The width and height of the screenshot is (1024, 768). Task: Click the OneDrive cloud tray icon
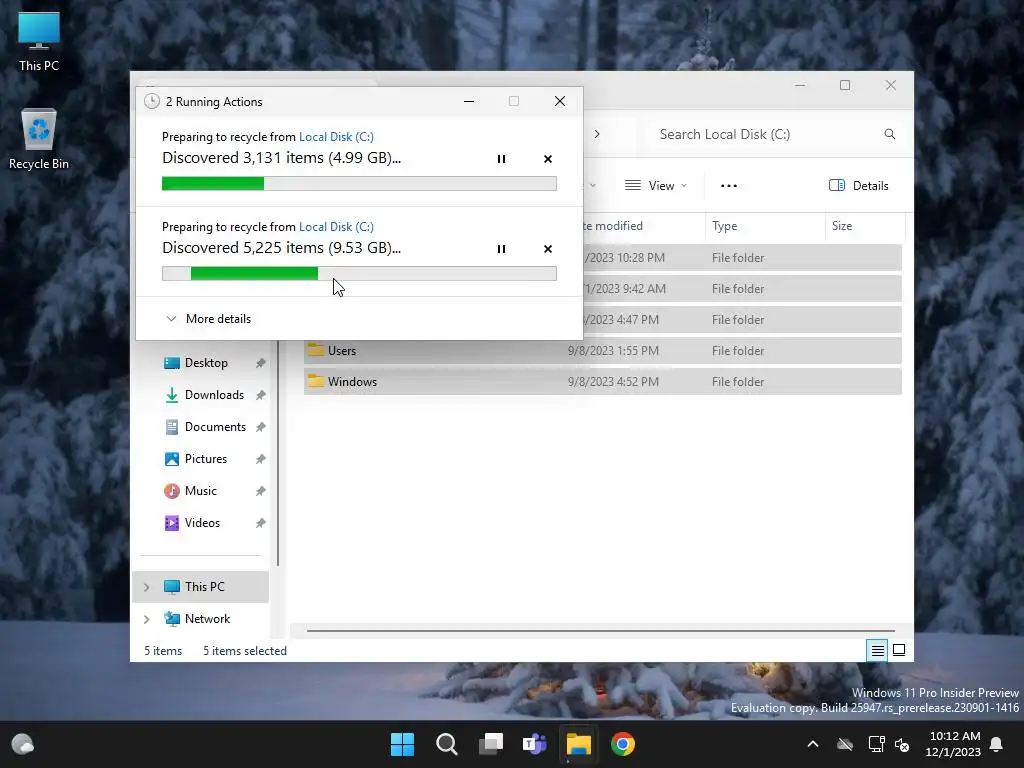point(845,744)
